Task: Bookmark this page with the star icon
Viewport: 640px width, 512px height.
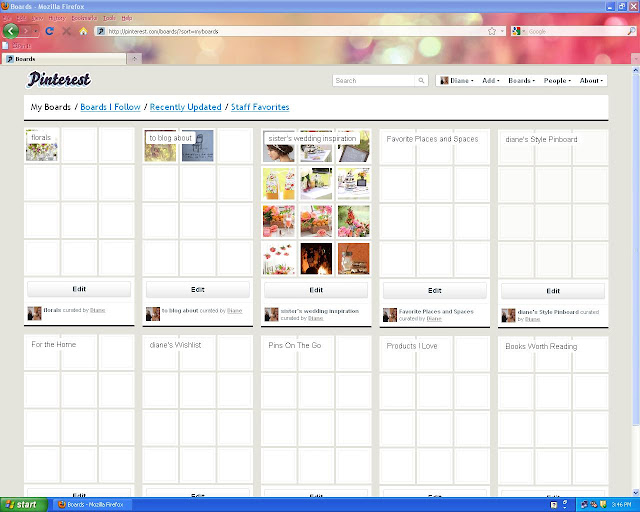Action: click(492, 31)
